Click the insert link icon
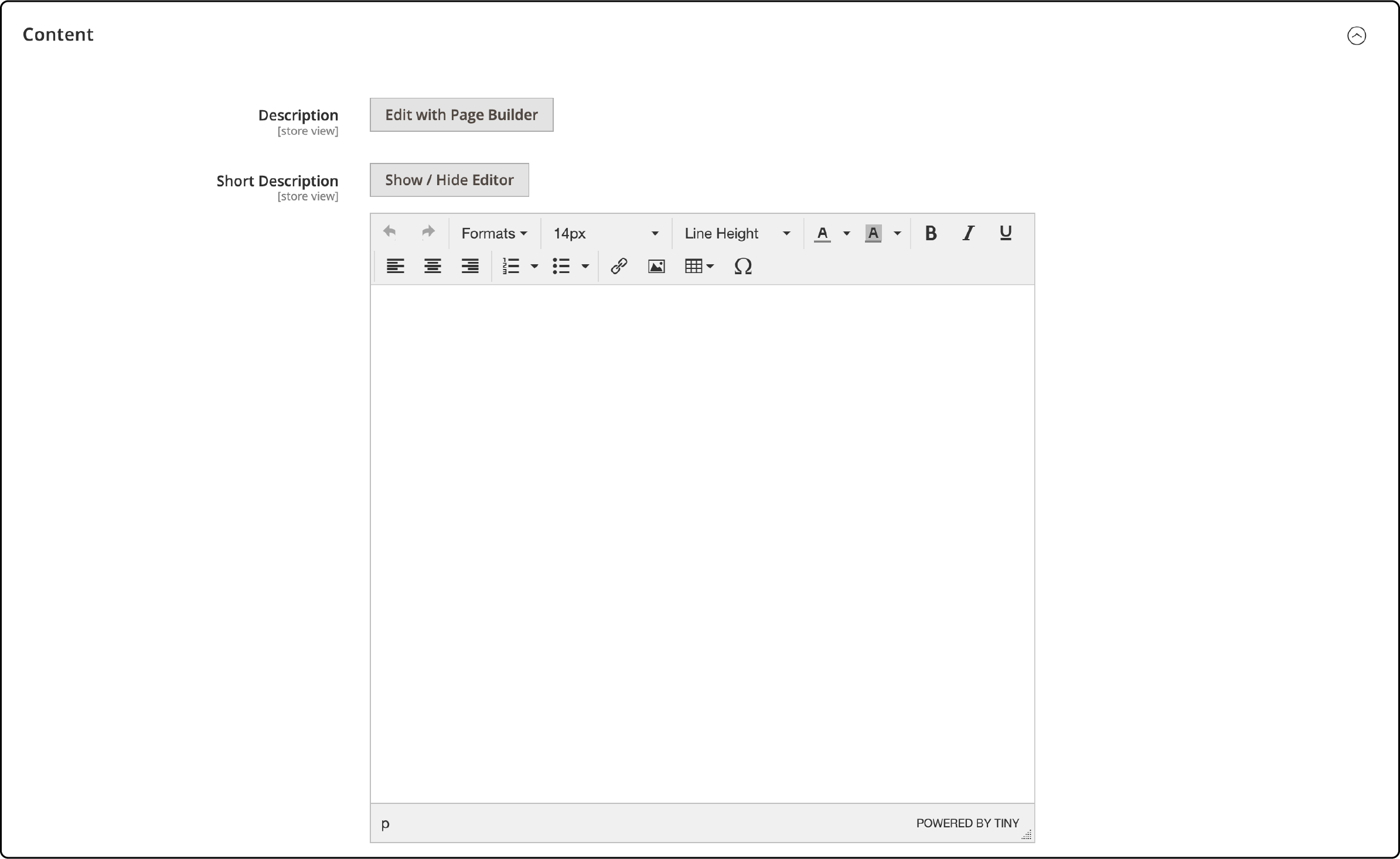 coord(618,266)
